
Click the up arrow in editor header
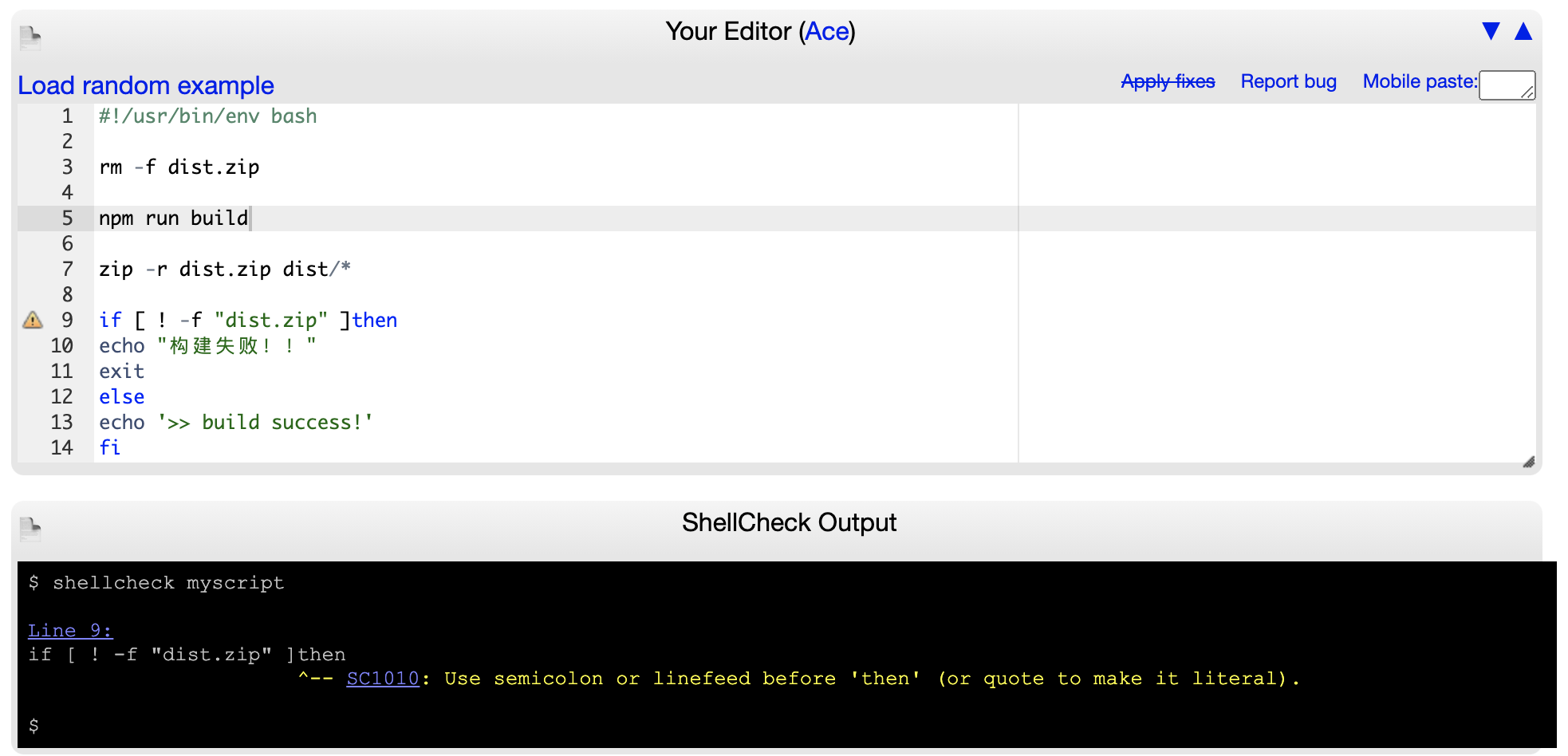(x=1523, y=31)
